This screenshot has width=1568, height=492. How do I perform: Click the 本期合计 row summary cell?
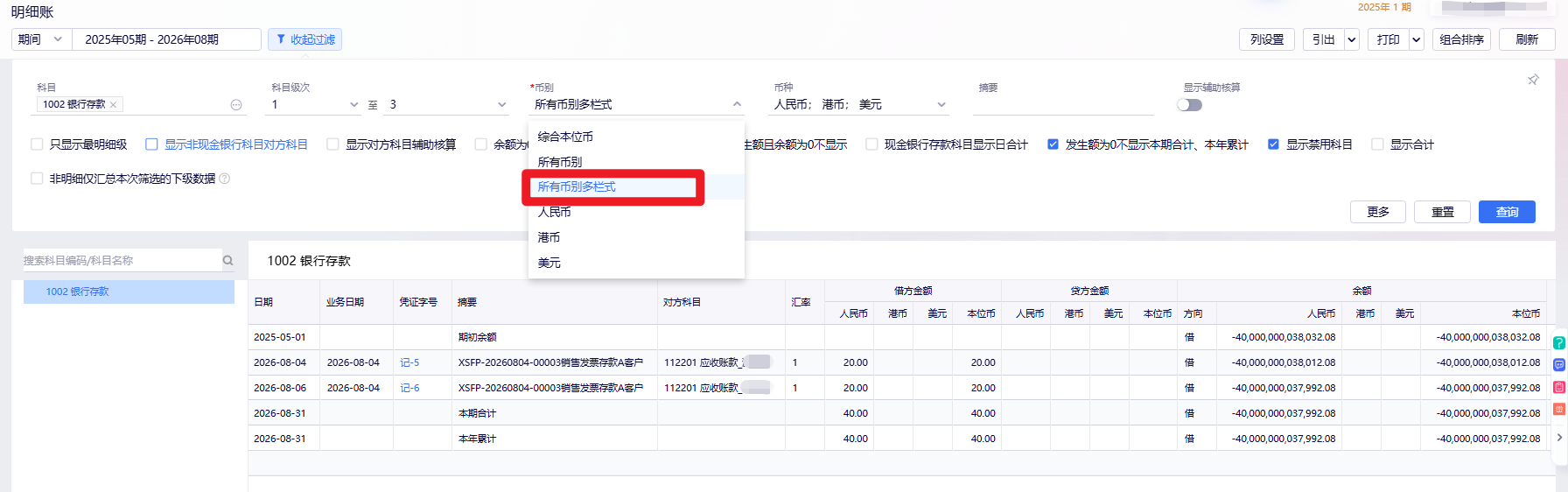555,413
